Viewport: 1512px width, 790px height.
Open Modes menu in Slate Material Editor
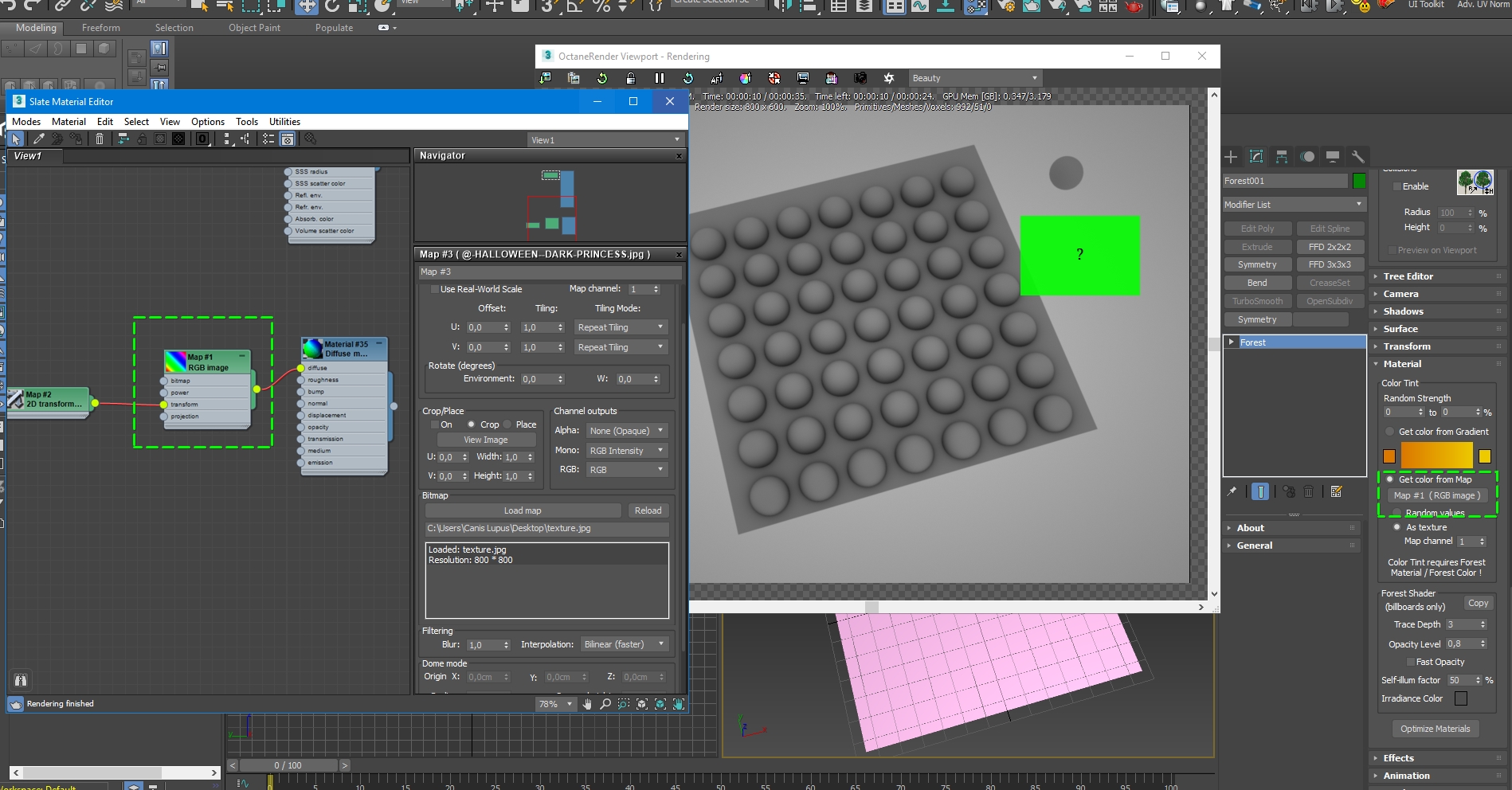[x=26, y=122]
